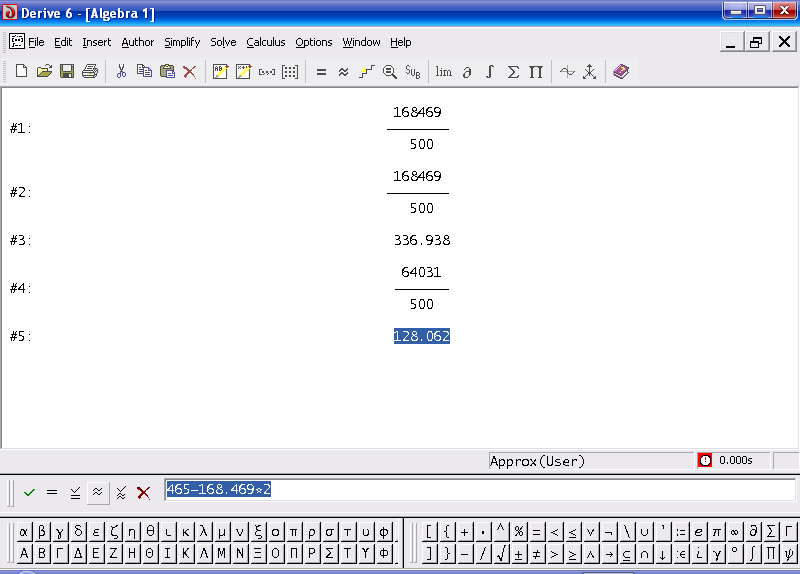Image resolution: width=800 pixels, height=574 pixels.
Task: Click the Print toolbar icon
Action: click(x=90, y=71)
